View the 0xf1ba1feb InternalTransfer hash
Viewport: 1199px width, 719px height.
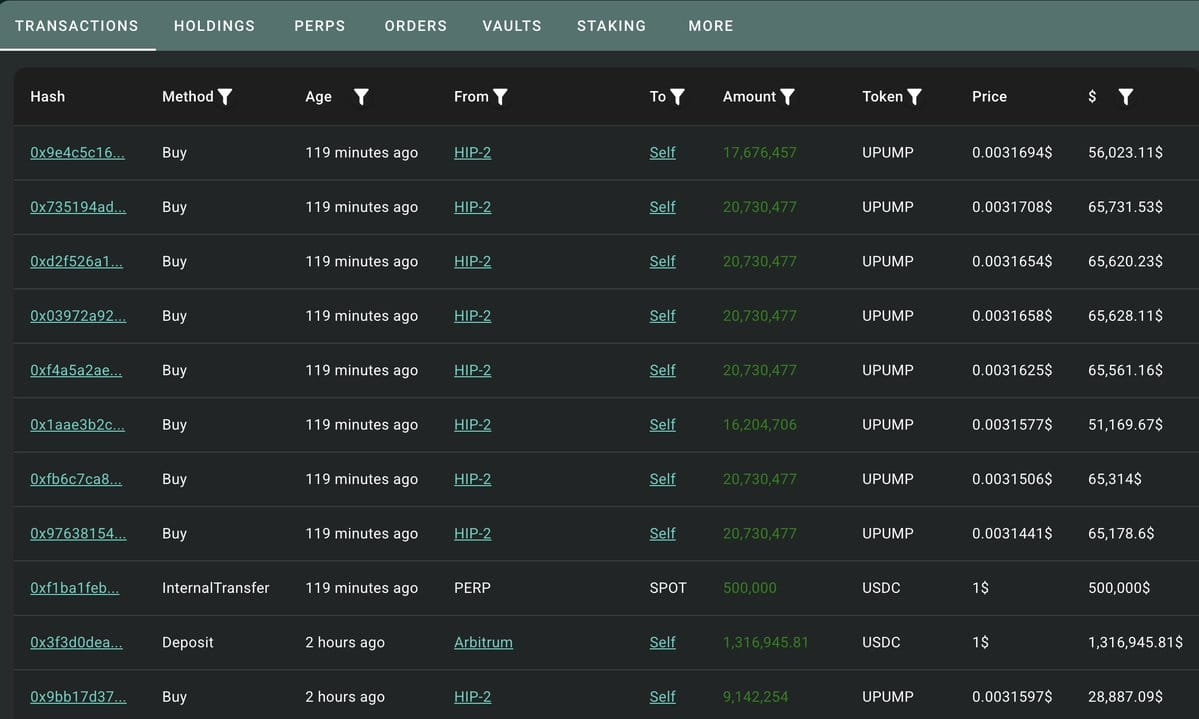[x=74, y=588]
